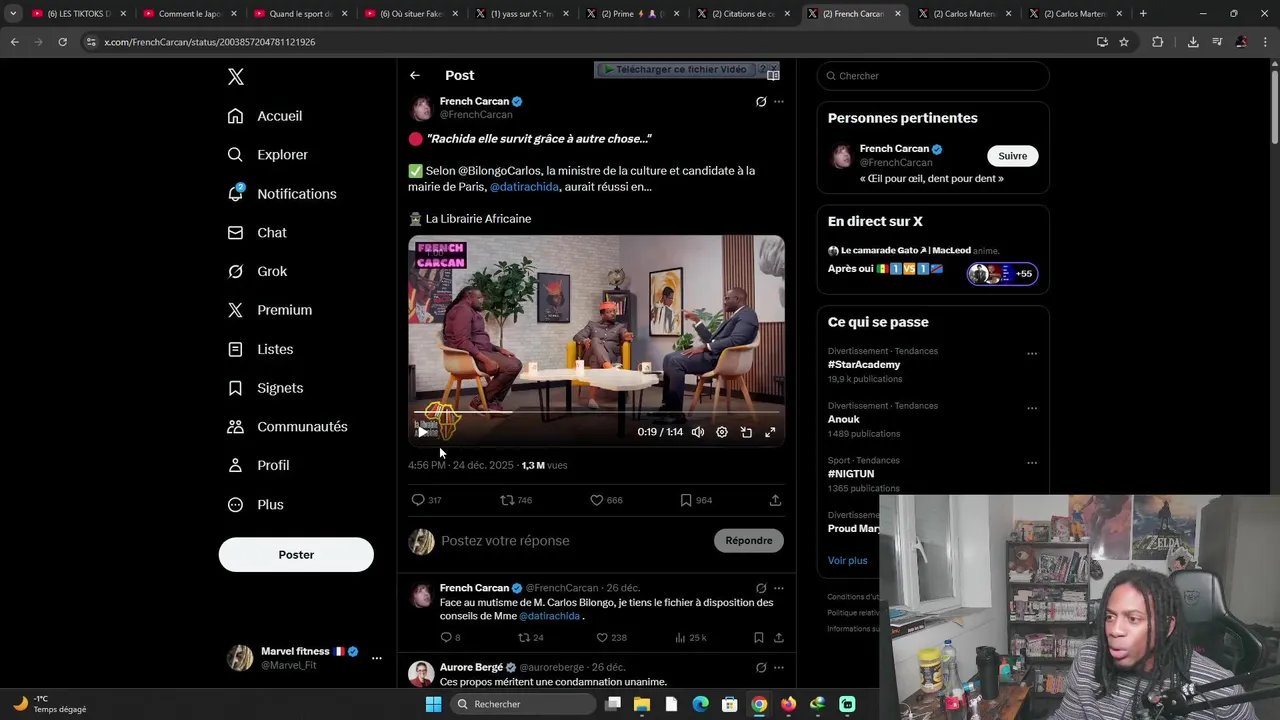Open options for #StarAcademy trend

point(1032,354)
